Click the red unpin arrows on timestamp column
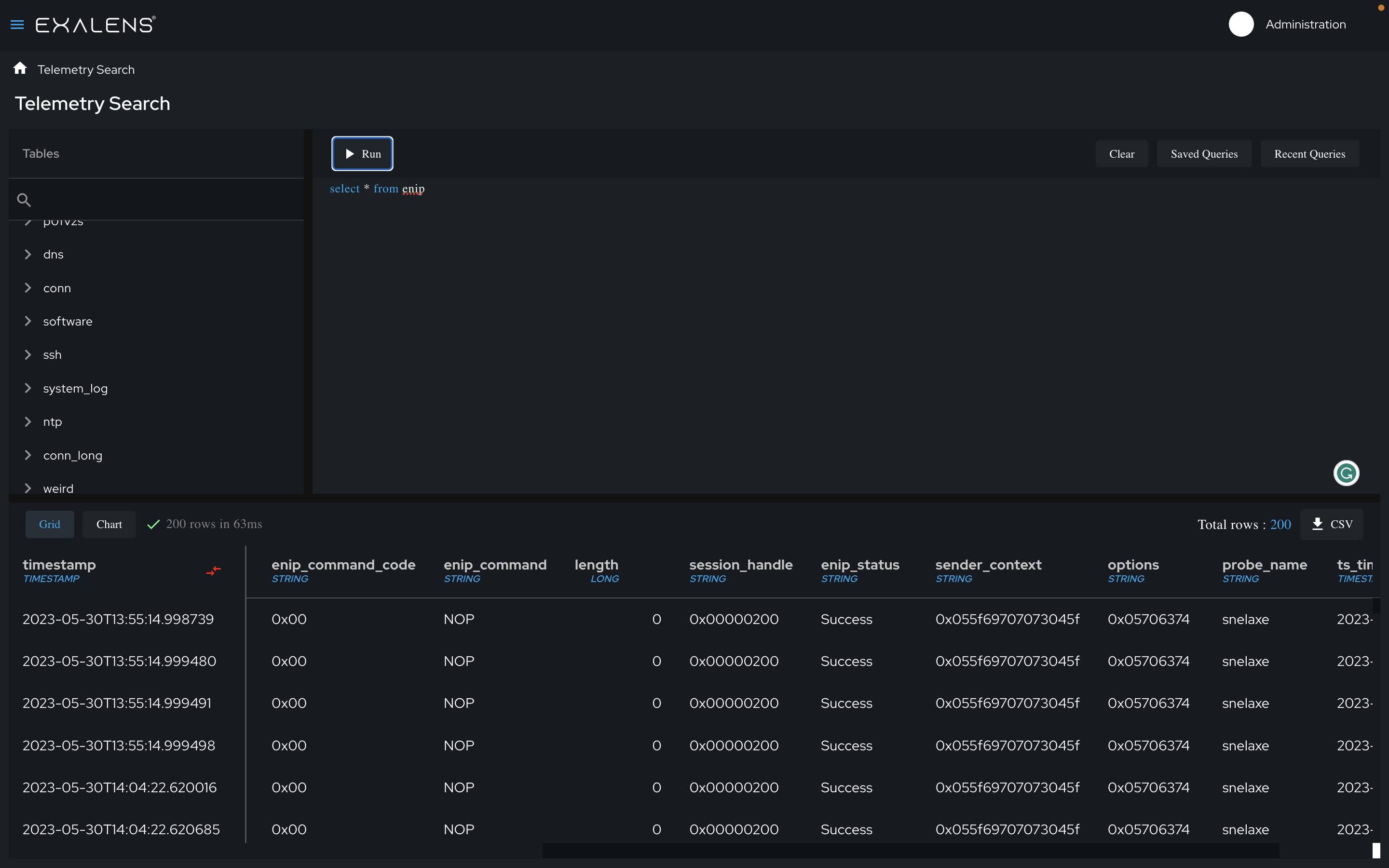Screen dimensions: 1389x868 coord(214,570)
